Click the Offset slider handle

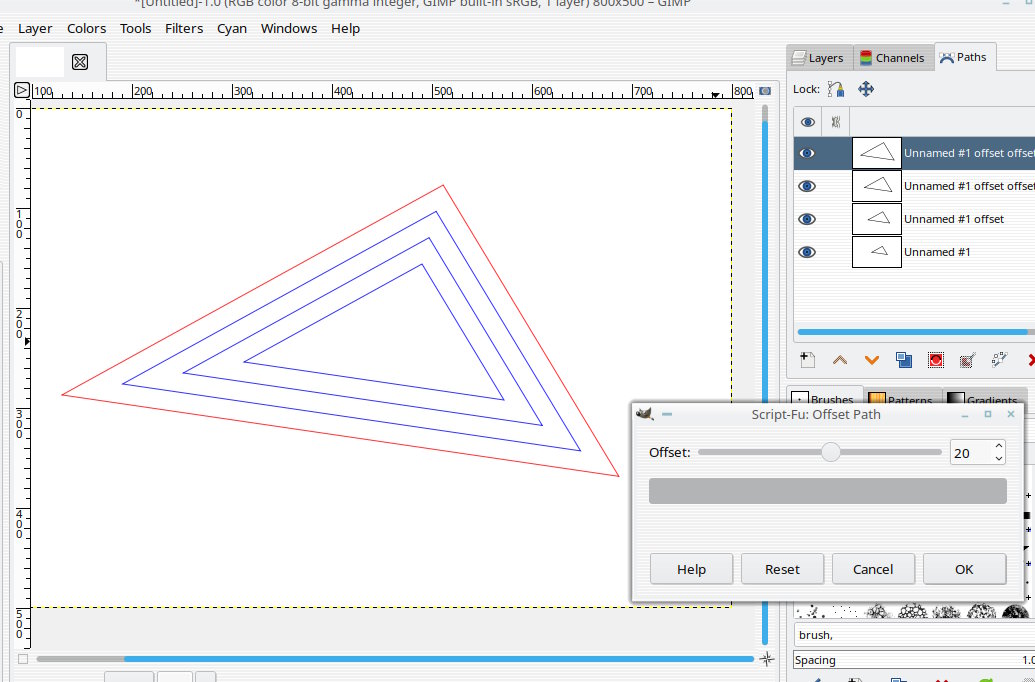(831, 452)
